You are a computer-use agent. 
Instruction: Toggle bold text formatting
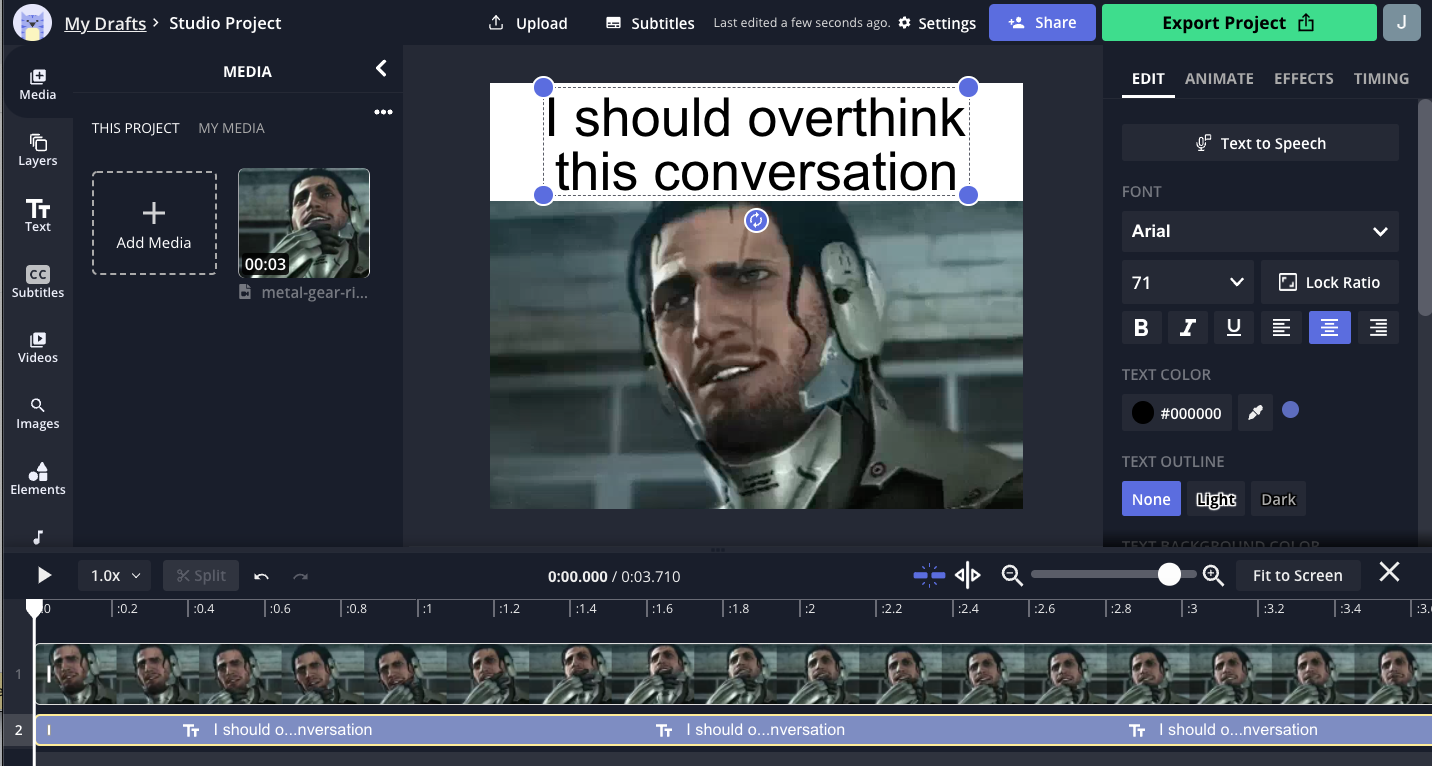(1141, 328)
